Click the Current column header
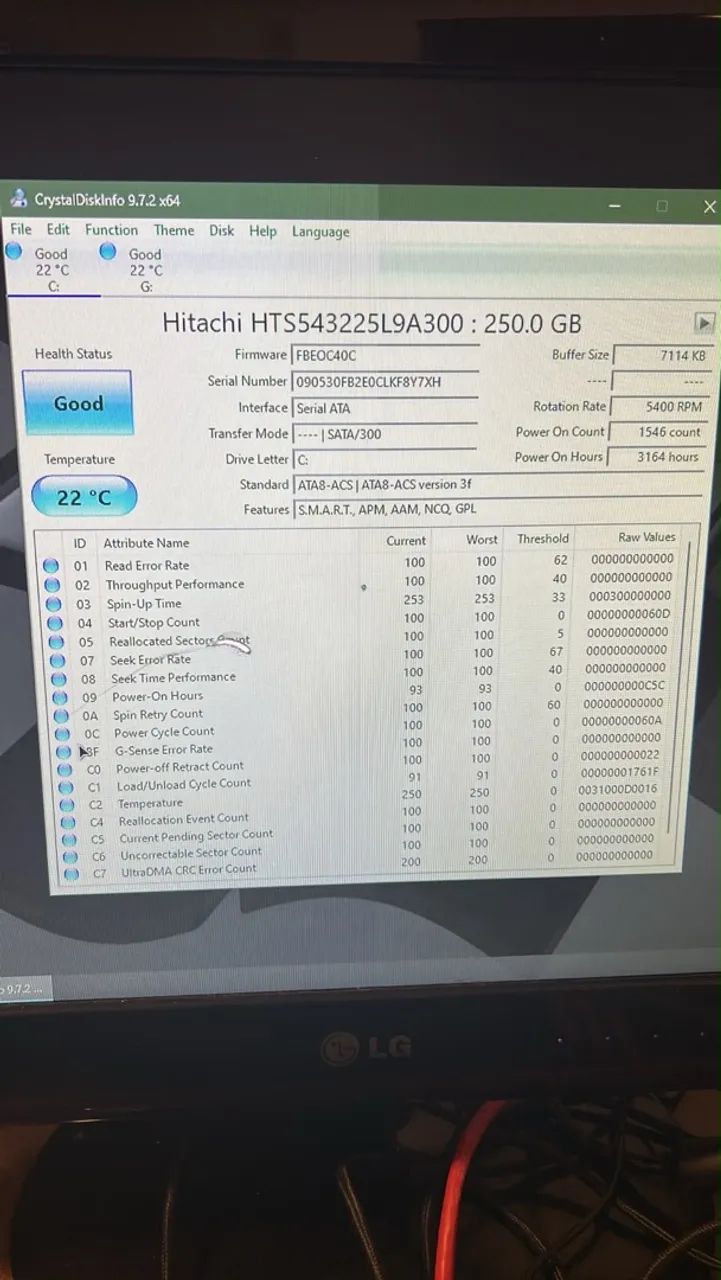721x1280 pixels. pos(406,541)
